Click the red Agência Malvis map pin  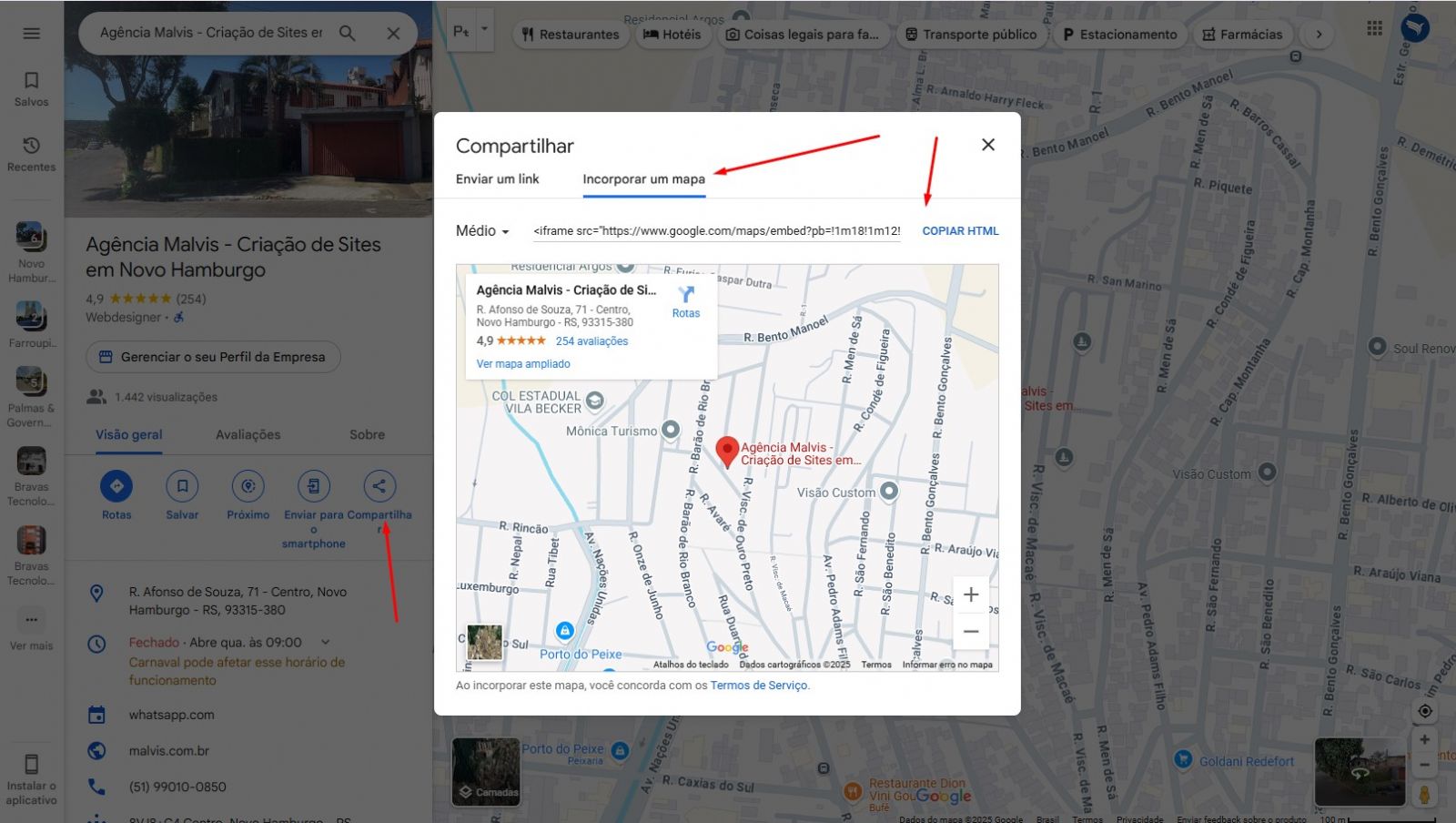click(726, 452)
